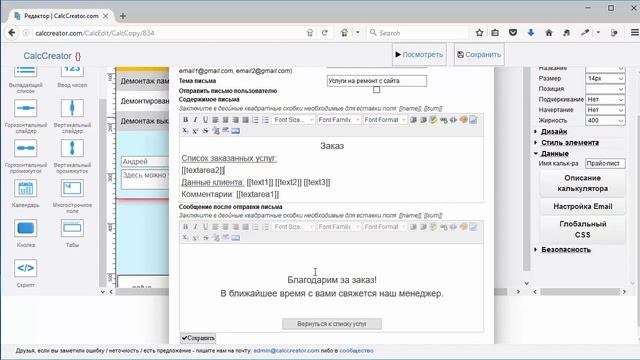The width and height of the screenshot is (640, 360).
Task: Open Font Size dropdown in the after-send editor
Action: point(293,227)
